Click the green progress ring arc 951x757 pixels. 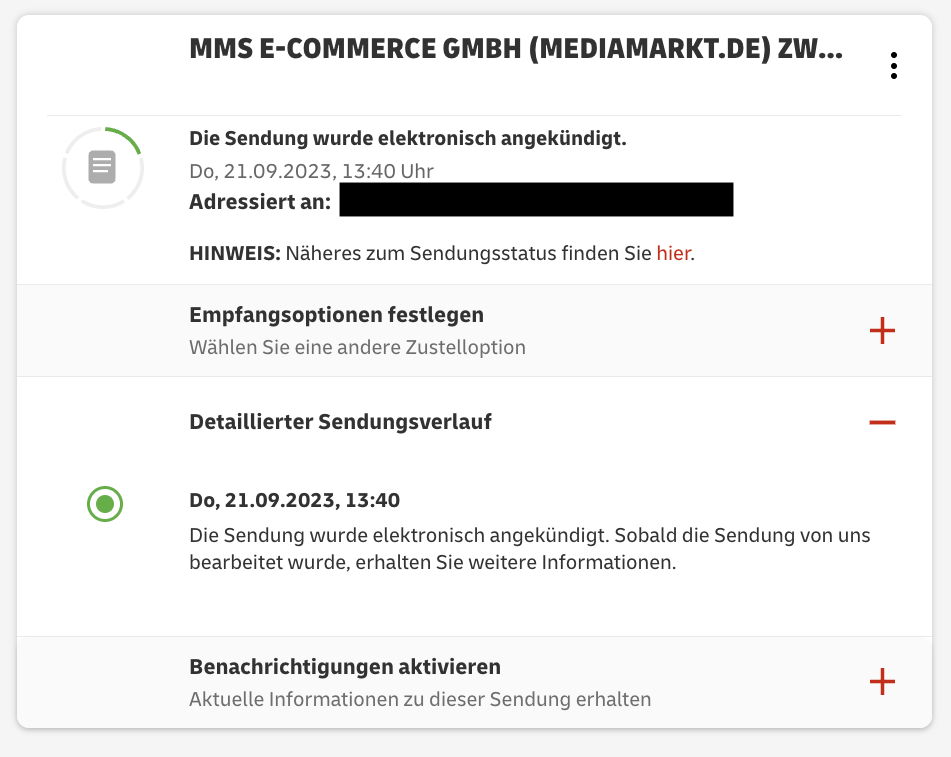click(127, 138)
